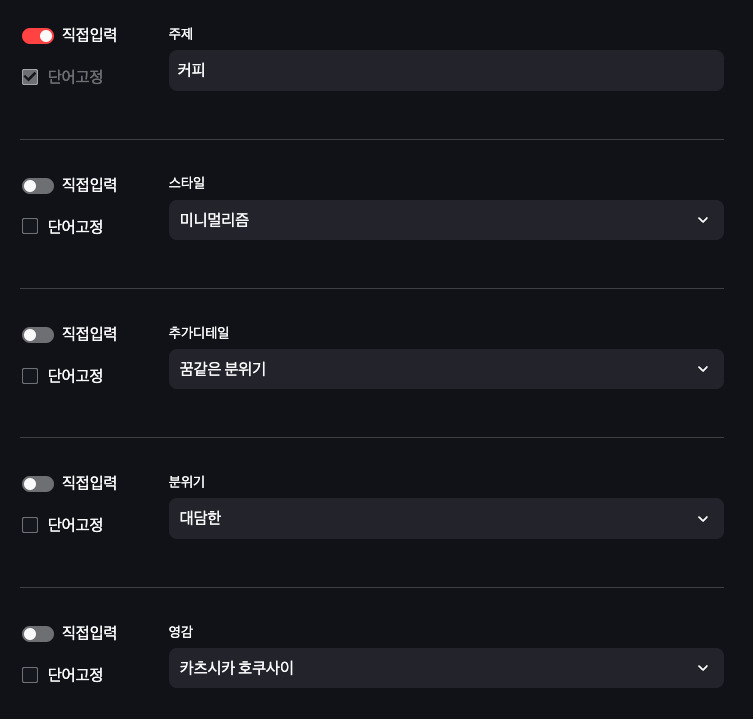Click the 주제 text field containing 커피
Image resolution: width=753 pixels, height=719 pixels.
pos(445,71)
